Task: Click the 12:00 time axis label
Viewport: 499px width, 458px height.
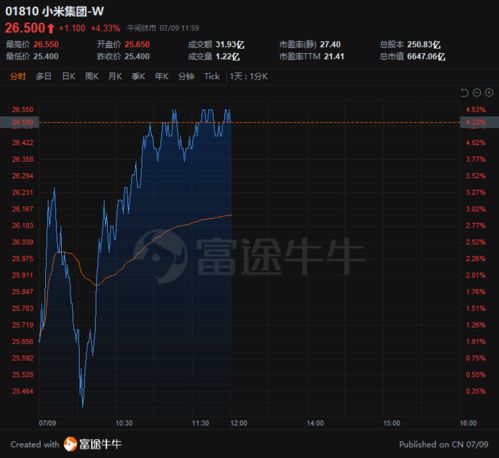Action: tap(239, 423)
